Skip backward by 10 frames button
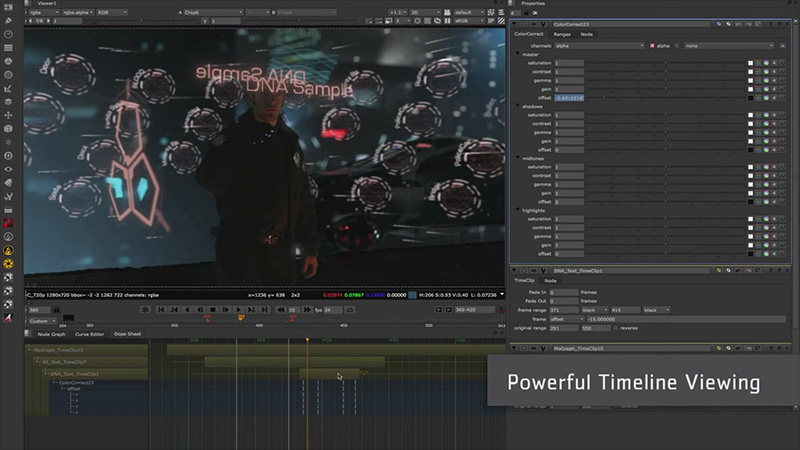 pyautogui.click(x=281, y=310)
